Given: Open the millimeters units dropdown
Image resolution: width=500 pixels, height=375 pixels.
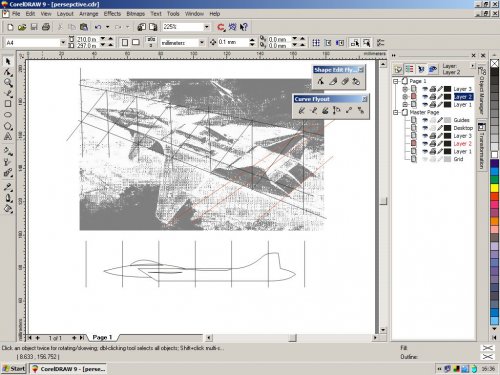Looking at the screenshot, I should pos(202,43).
